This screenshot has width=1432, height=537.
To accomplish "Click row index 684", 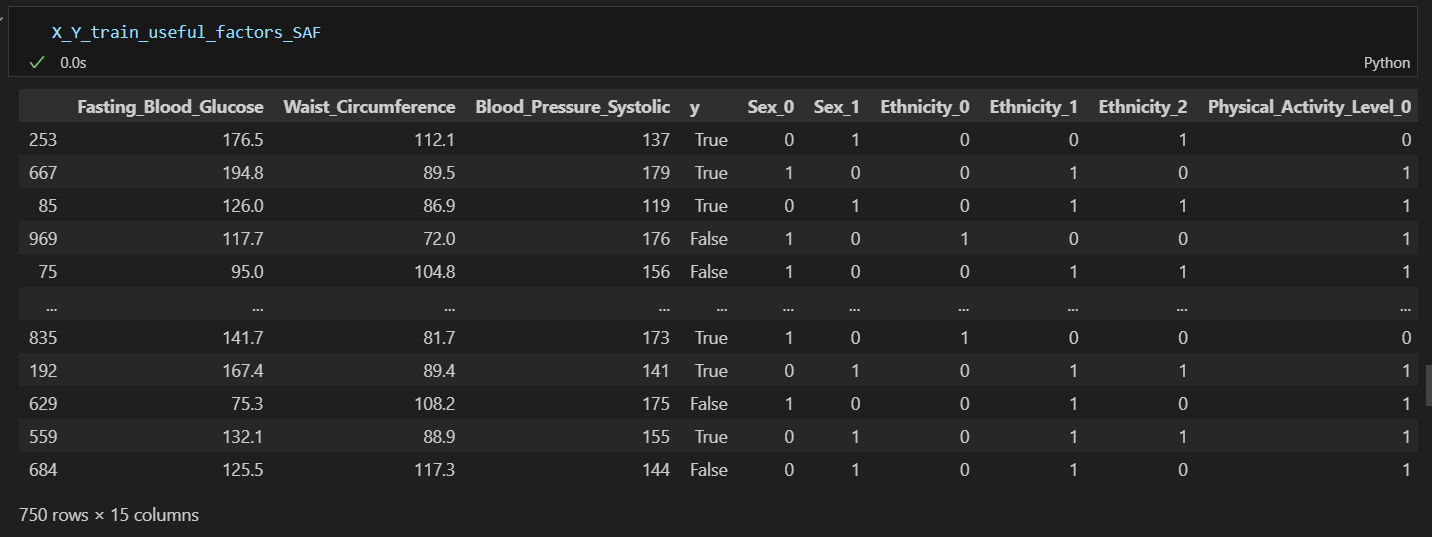I will click(x=43, y=470).
